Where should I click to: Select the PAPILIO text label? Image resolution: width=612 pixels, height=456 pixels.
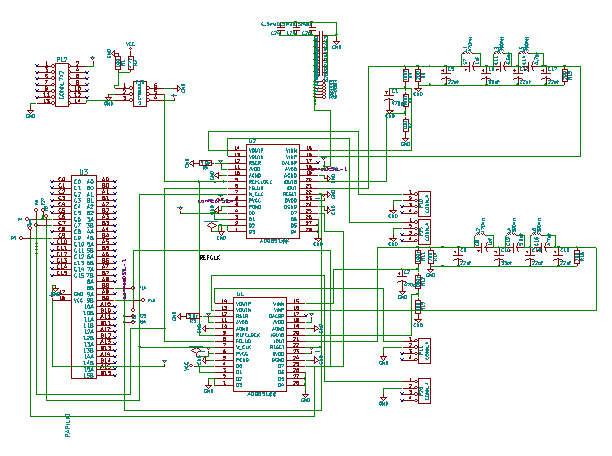tap(68, 425)
